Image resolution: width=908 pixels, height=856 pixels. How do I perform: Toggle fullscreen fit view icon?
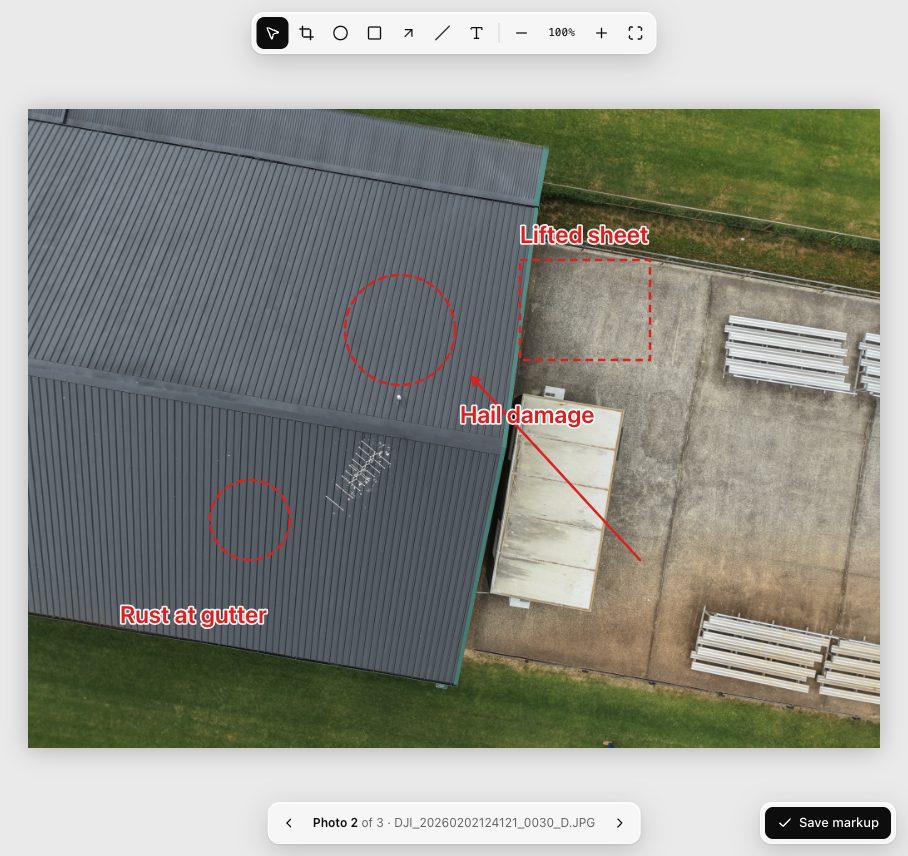coord(635,33)
